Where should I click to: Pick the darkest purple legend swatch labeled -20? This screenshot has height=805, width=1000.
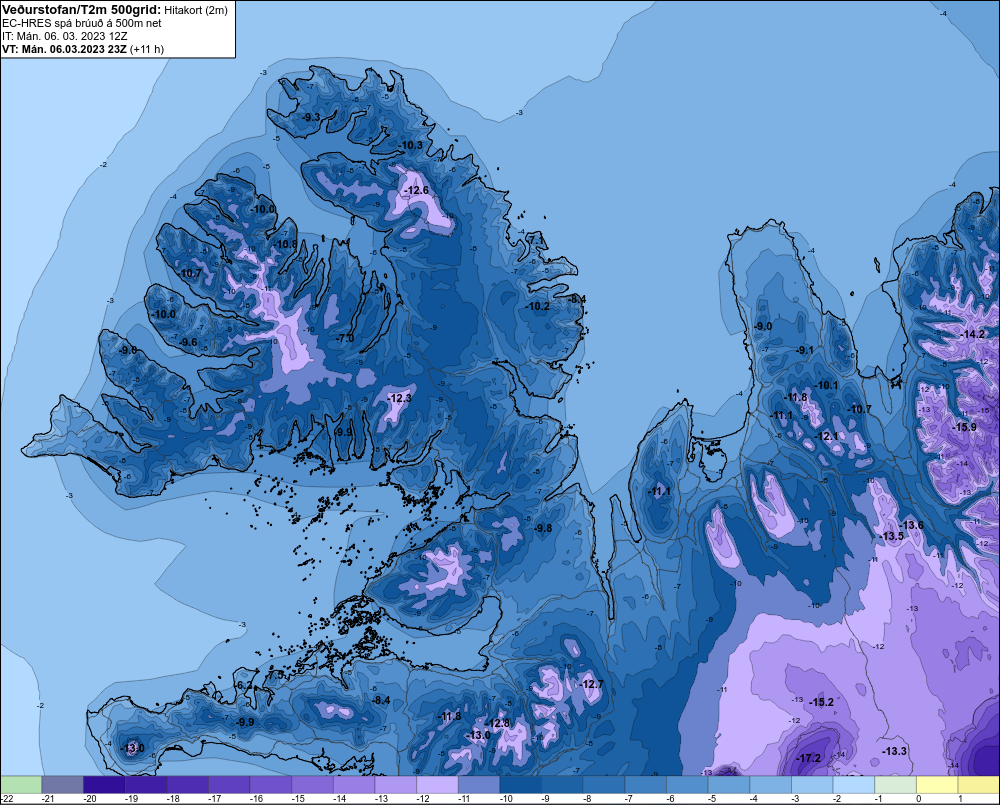point(104,784)
